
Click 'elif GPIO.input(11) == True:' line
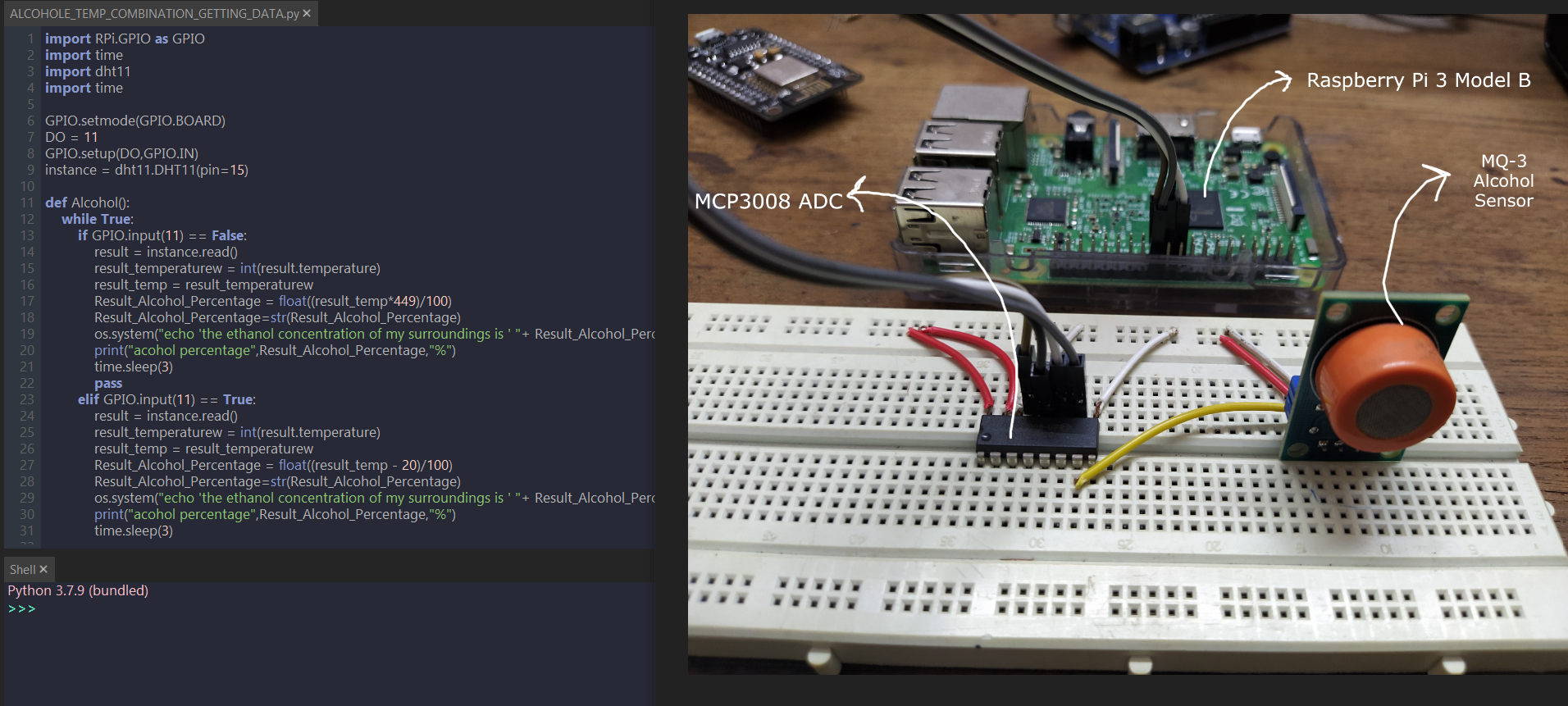[166, 399]
